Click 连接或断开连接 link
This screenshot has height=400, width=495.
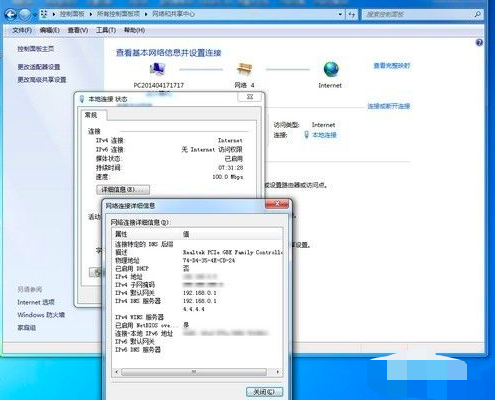(389, 106)
